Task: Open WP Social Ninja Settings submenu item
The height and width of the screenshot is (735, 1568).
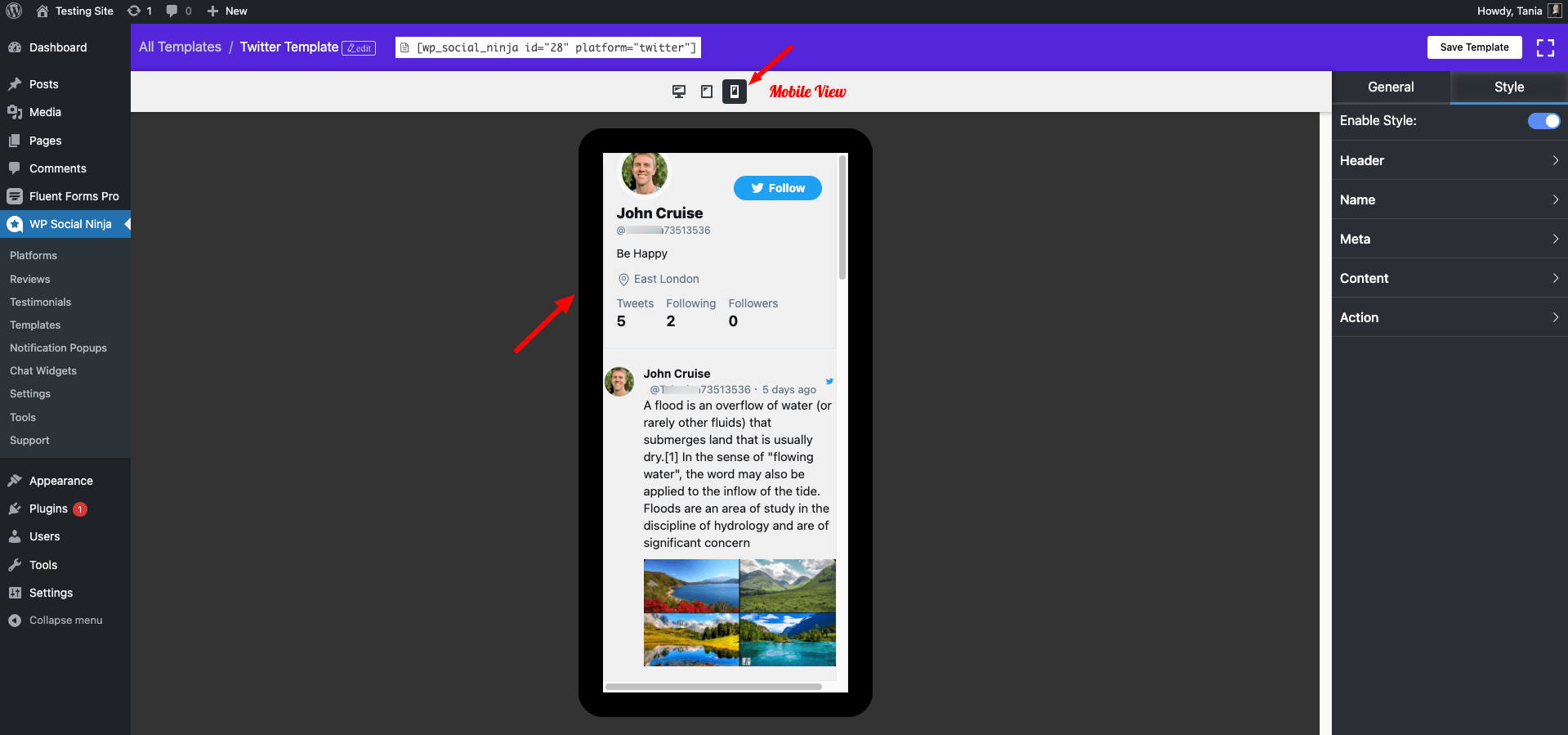Action: (30, 393)
